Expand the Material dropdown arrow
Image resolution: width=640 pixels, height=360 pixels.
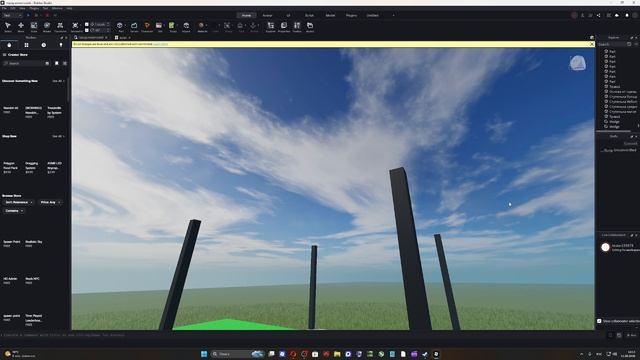coord(206,26)
